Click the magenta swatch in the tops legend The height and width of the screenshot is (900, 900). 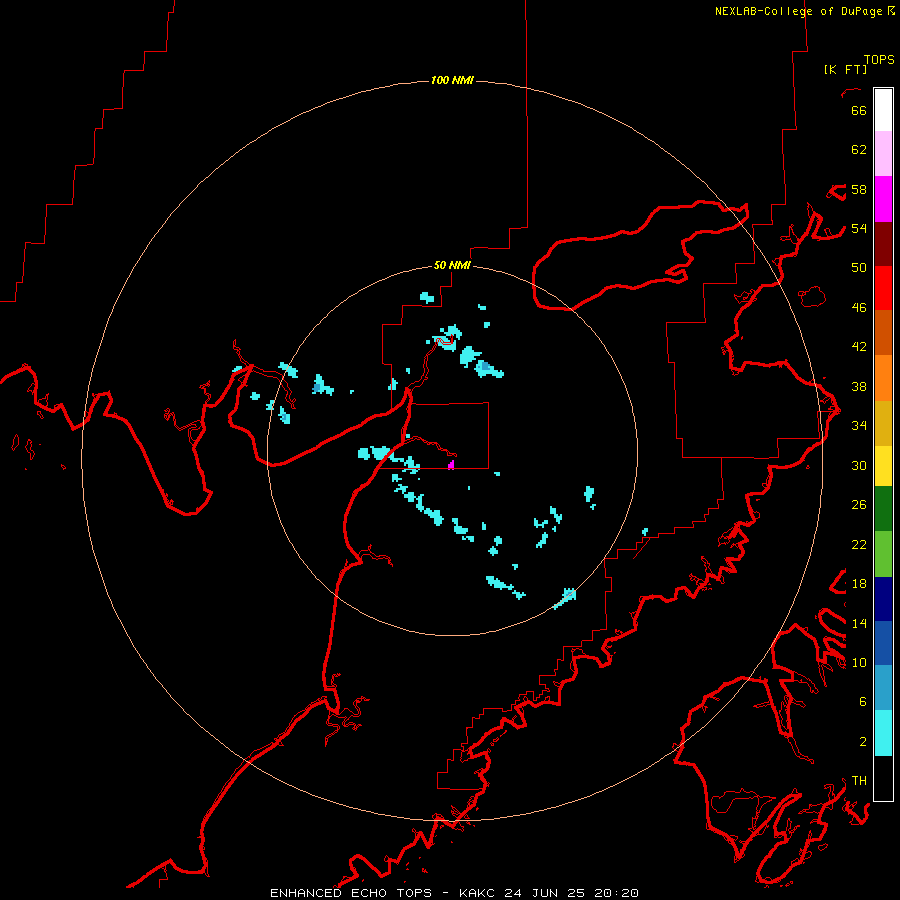click(883, 199)
